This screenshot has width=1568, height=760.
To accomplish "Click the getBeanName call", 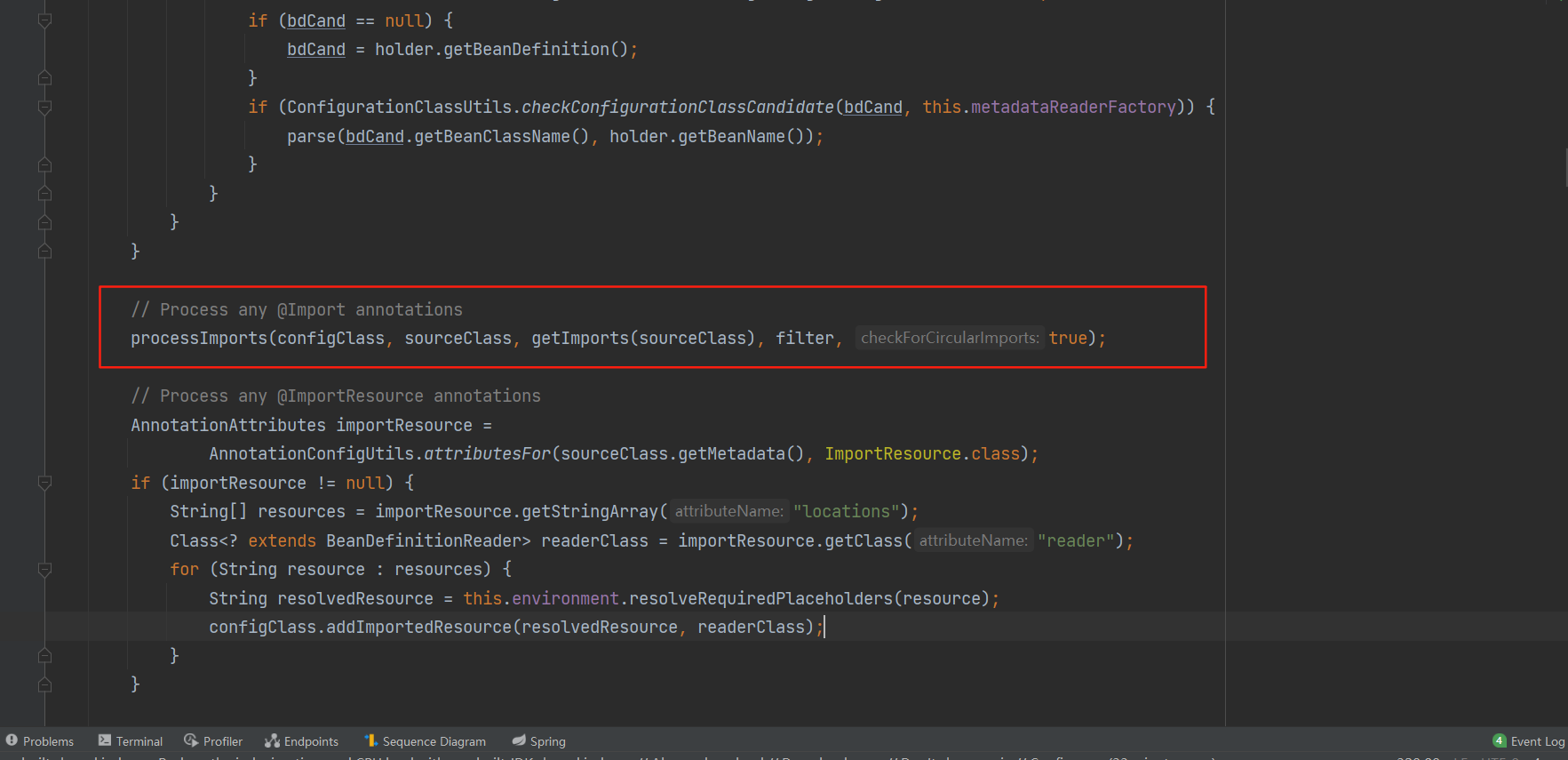I will coord(732,136).
